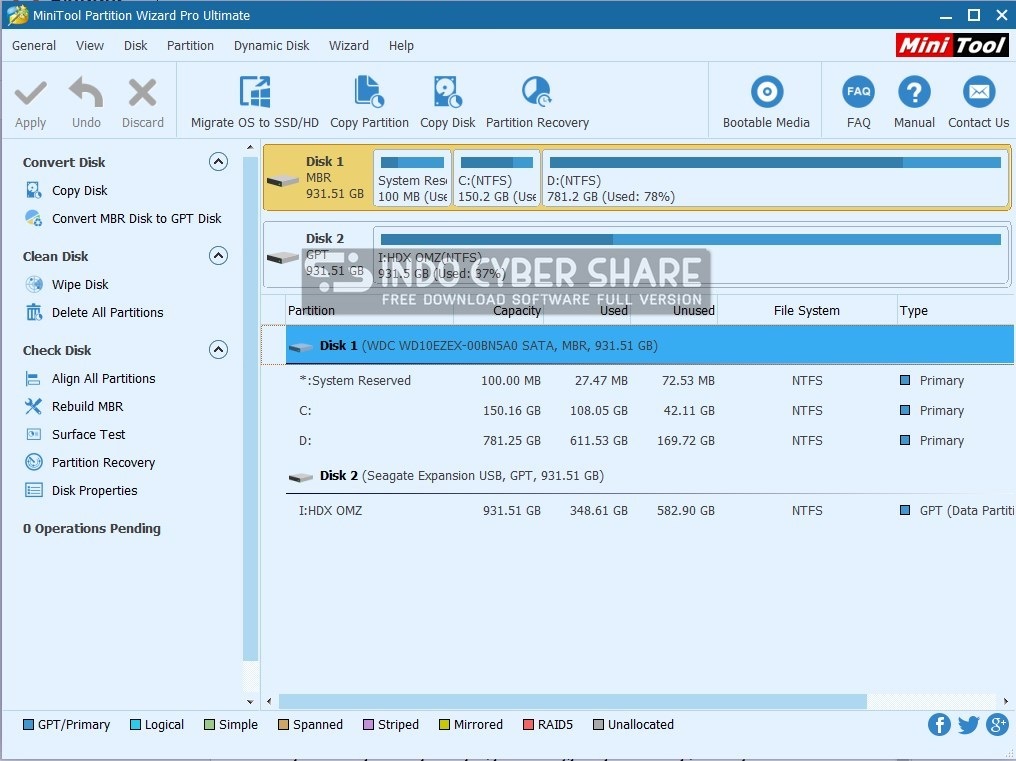Select the I:HDX OMZ partition row
Viewport: 1016px width, 761px height.
[x=650, y=510]
